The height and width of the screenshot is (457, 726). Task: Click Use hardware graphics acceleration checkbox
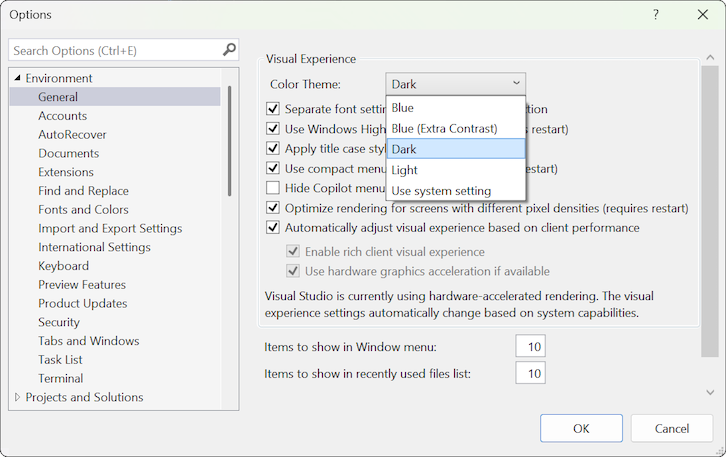[293, 271]
